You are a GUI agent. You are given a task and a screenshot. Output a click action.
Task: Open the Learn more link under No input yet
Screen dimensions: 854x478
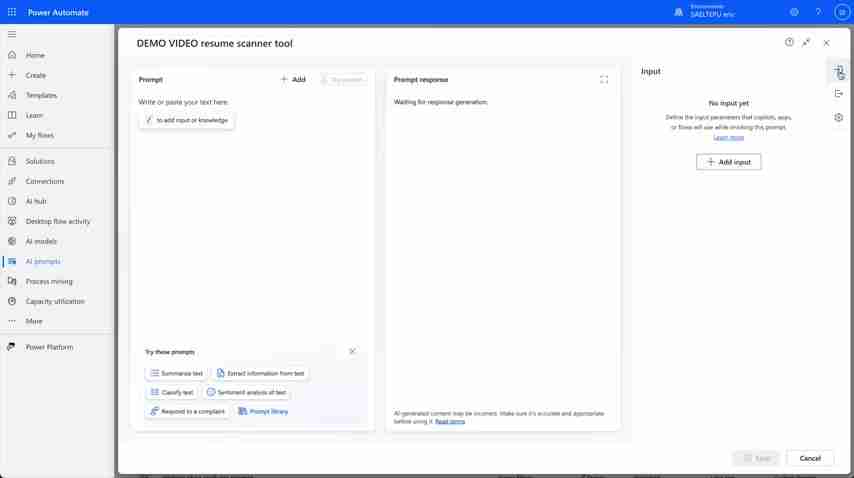(x=729, y=137)
